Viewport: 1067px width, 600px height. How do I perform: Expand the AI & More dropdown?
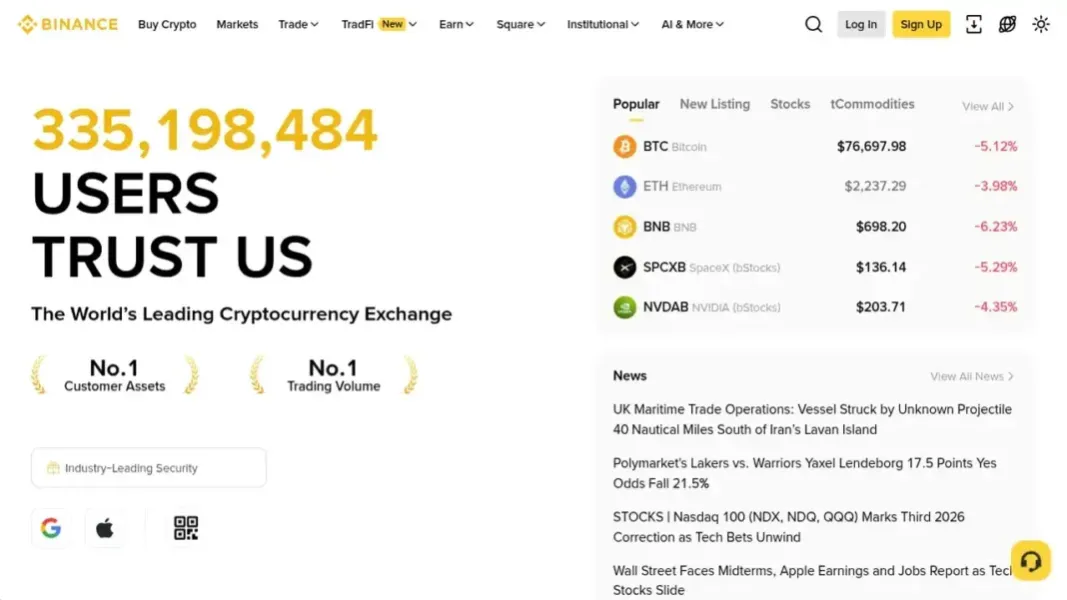click(692, 24)
